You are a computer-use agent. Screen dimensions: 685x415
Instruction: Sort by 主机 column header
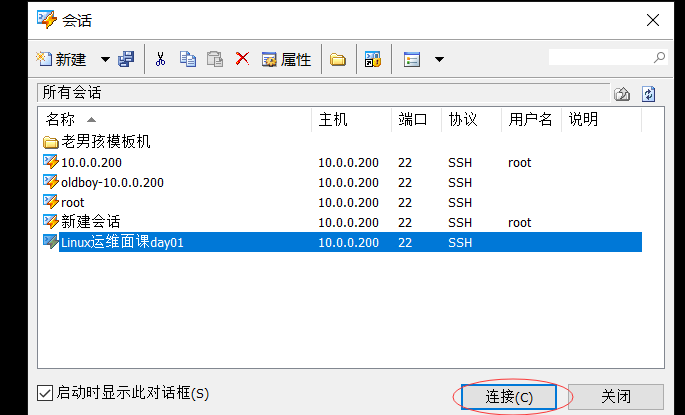click(352, 119)
